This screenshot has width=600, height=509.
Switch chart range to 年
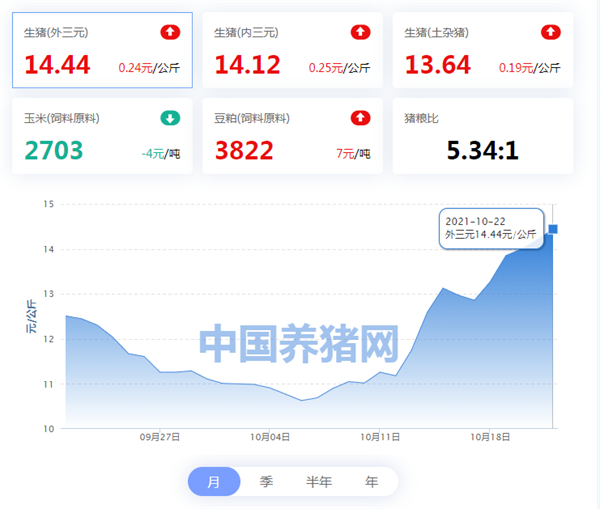[371, 481]
